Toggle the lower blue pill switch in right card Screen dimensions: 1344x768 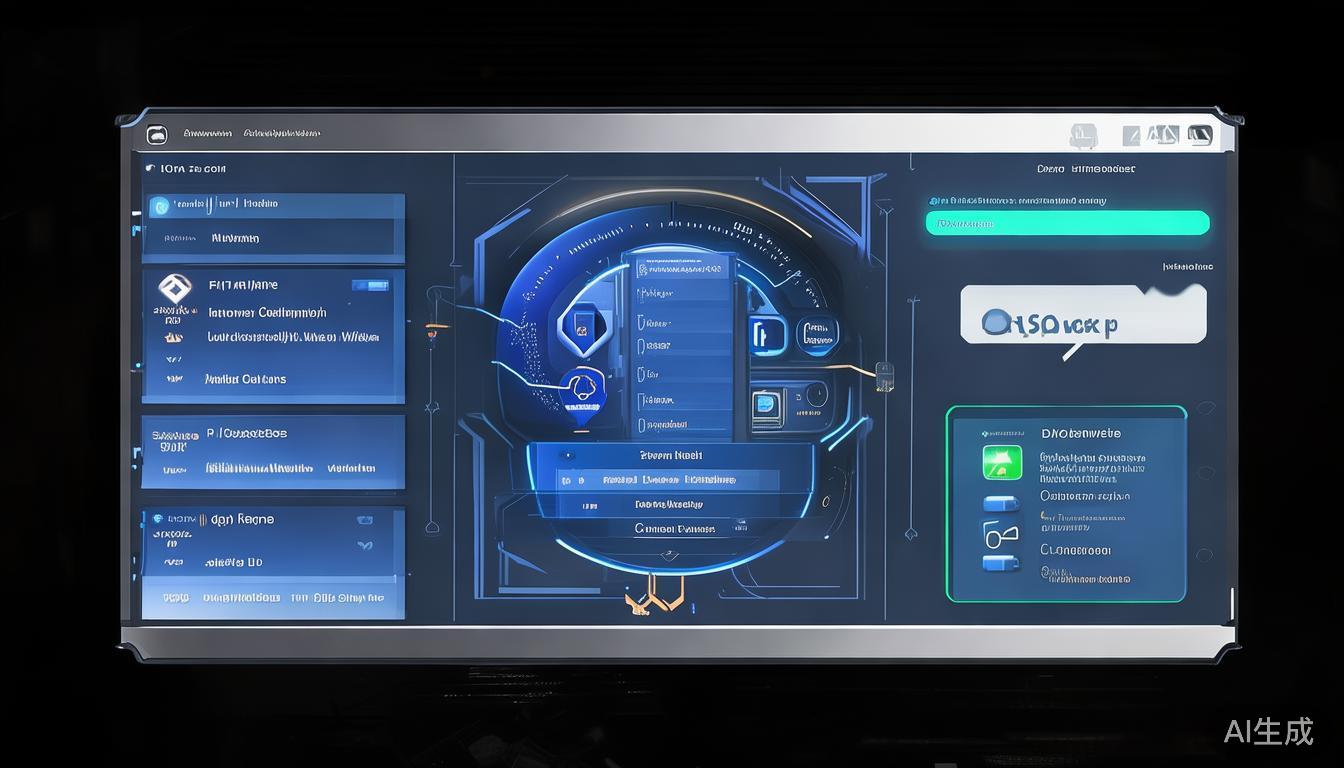pos(1000,564)
